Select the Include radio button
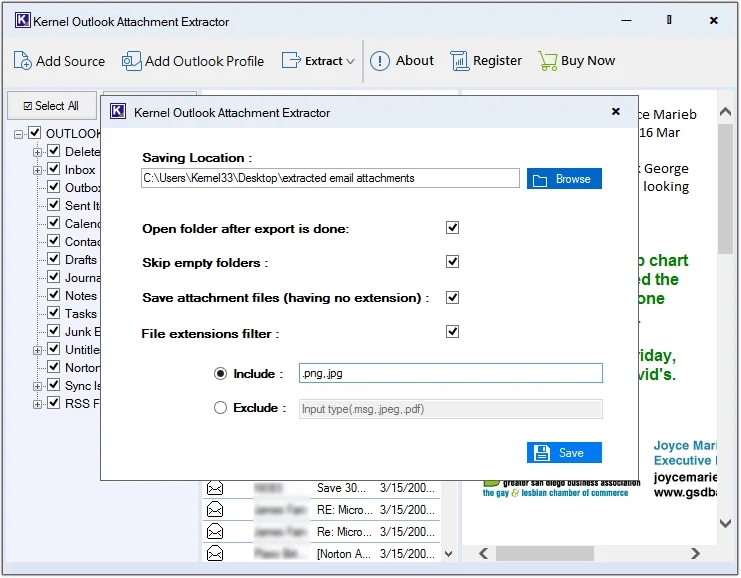Image resolution: width=741 pixels, height=578 pixels. pyautogui.click(x=220, y=374)
